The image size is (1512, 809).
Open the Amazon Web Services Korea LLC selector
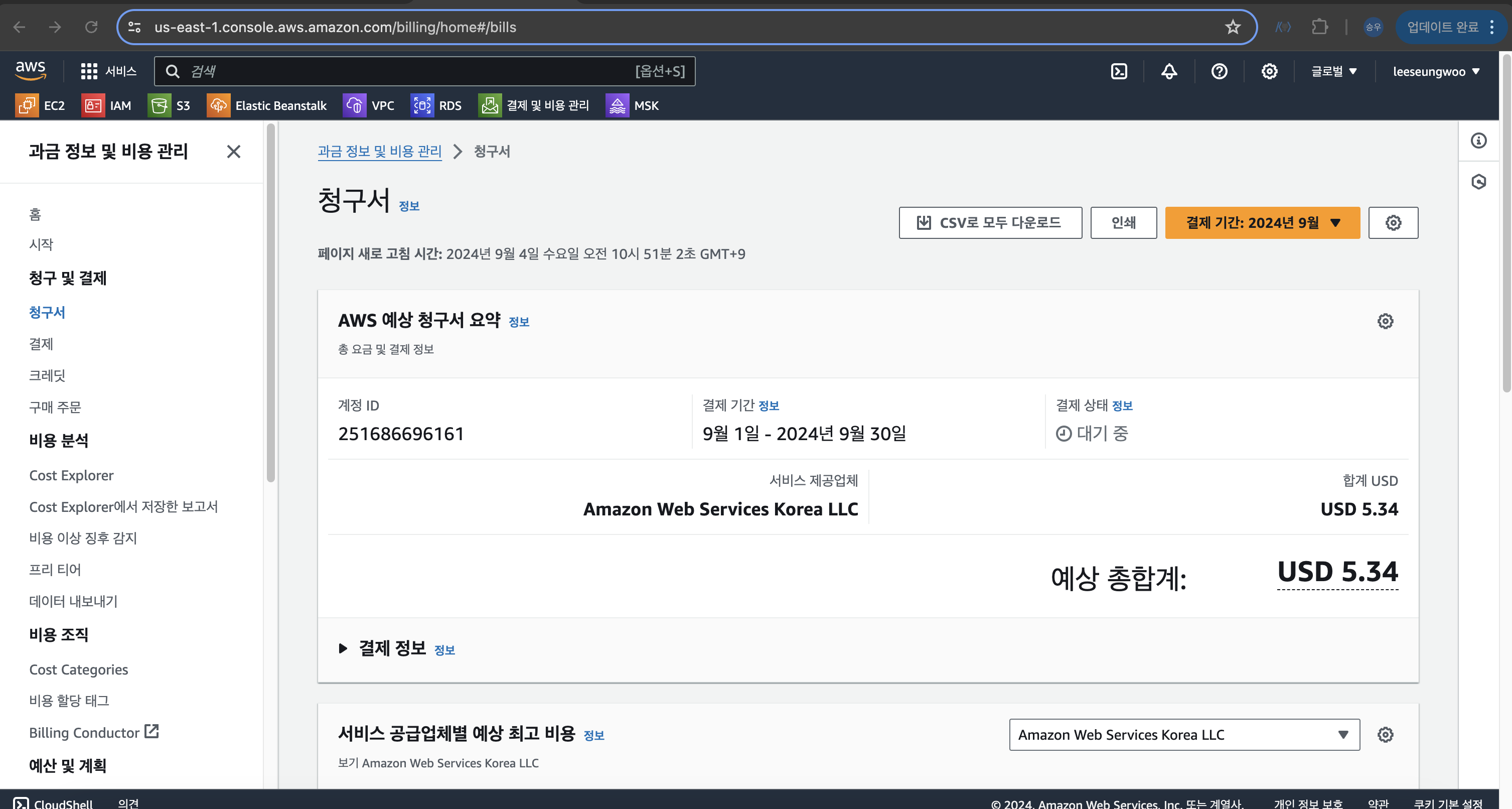(1183, 734)
